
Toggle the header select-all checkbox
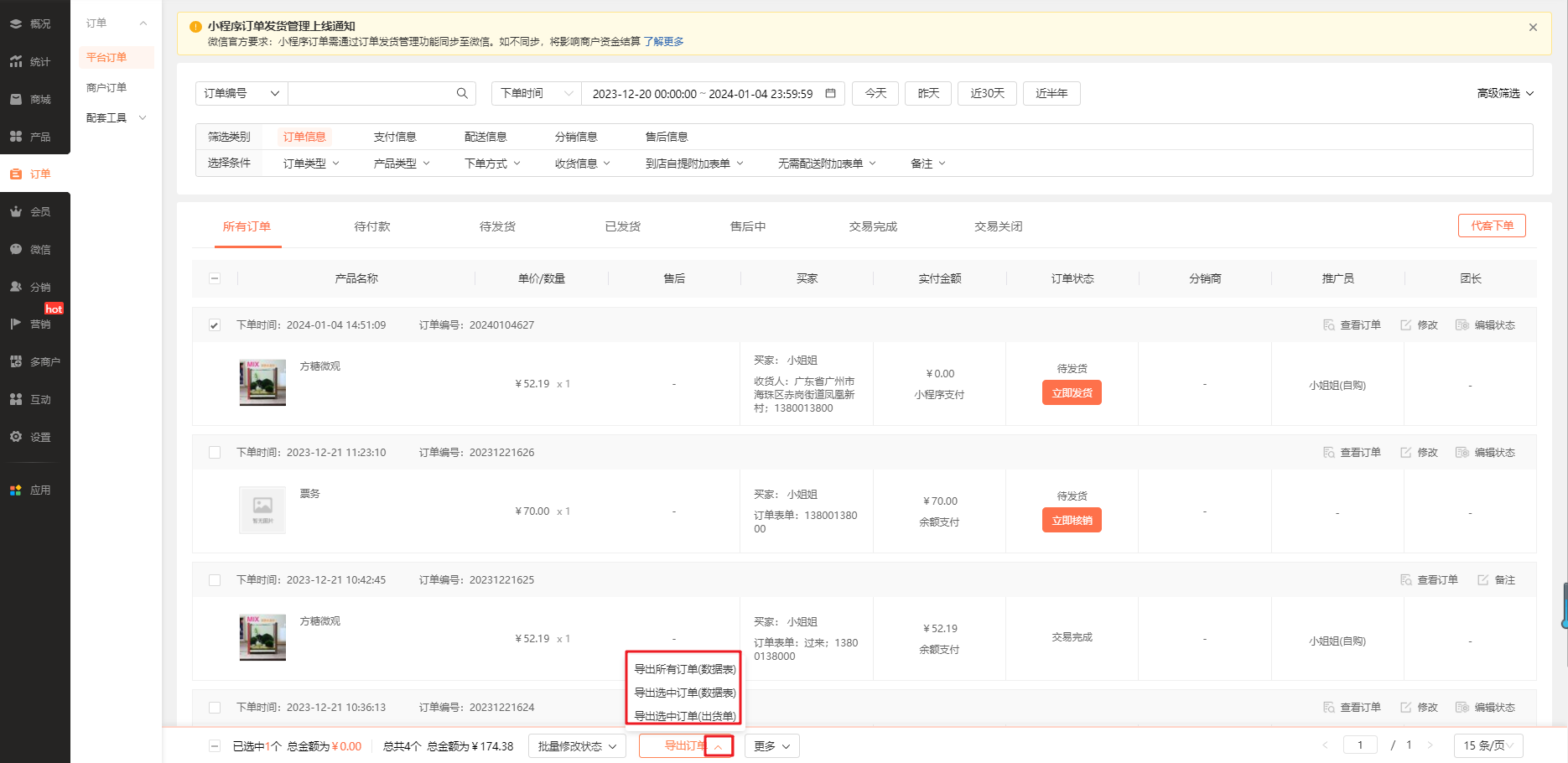pos(215,278)
